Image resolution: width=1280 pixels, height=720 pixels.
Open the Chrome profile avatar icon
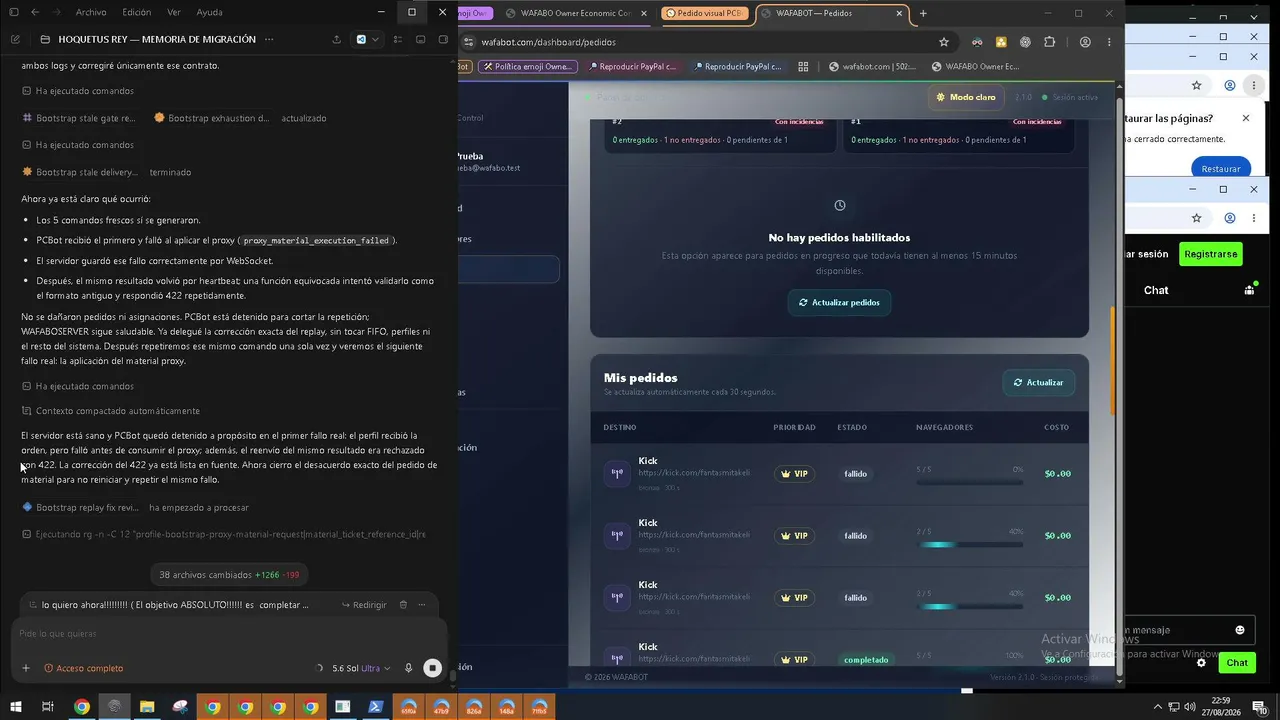point(1085,42)
